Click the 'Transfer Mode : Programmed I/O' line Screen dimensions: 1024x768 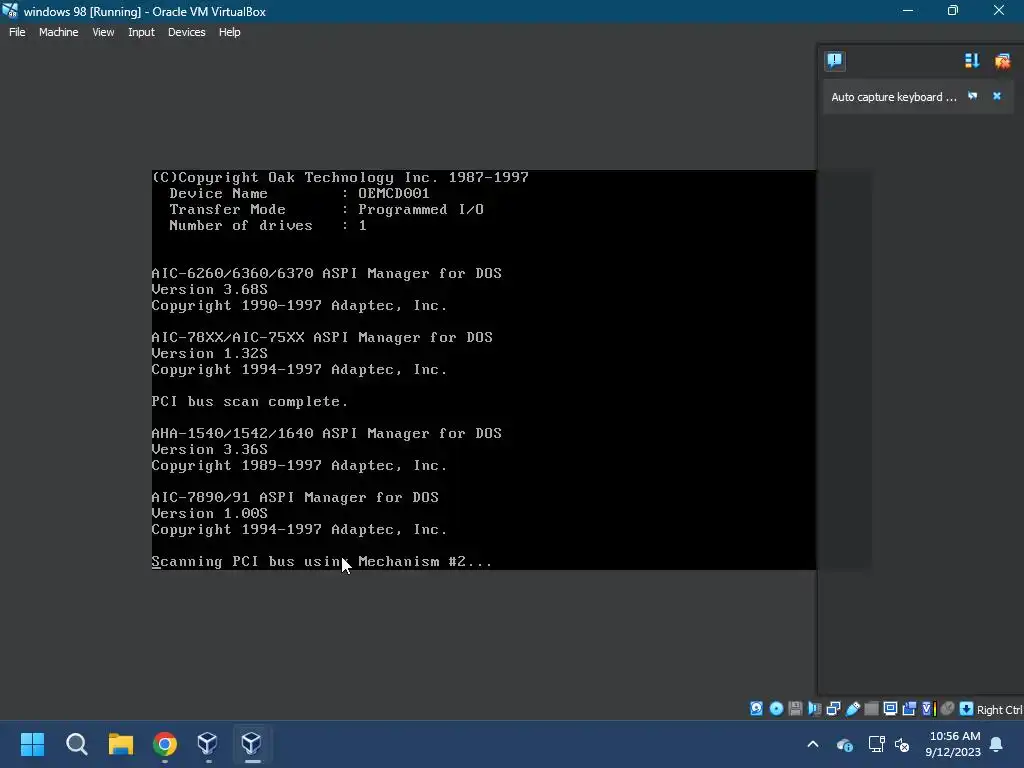point(327,209)
